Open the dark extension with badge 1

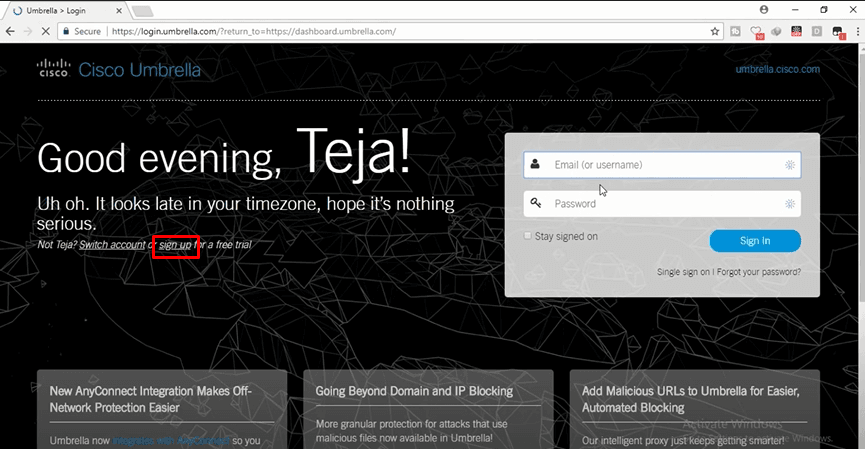coord(838,32)
